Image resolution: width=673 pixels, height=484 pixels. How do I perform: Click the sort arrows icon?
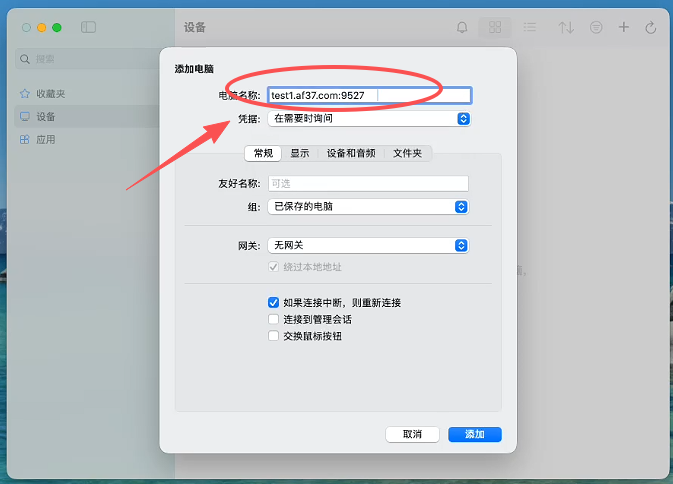(x=566, y=28)
